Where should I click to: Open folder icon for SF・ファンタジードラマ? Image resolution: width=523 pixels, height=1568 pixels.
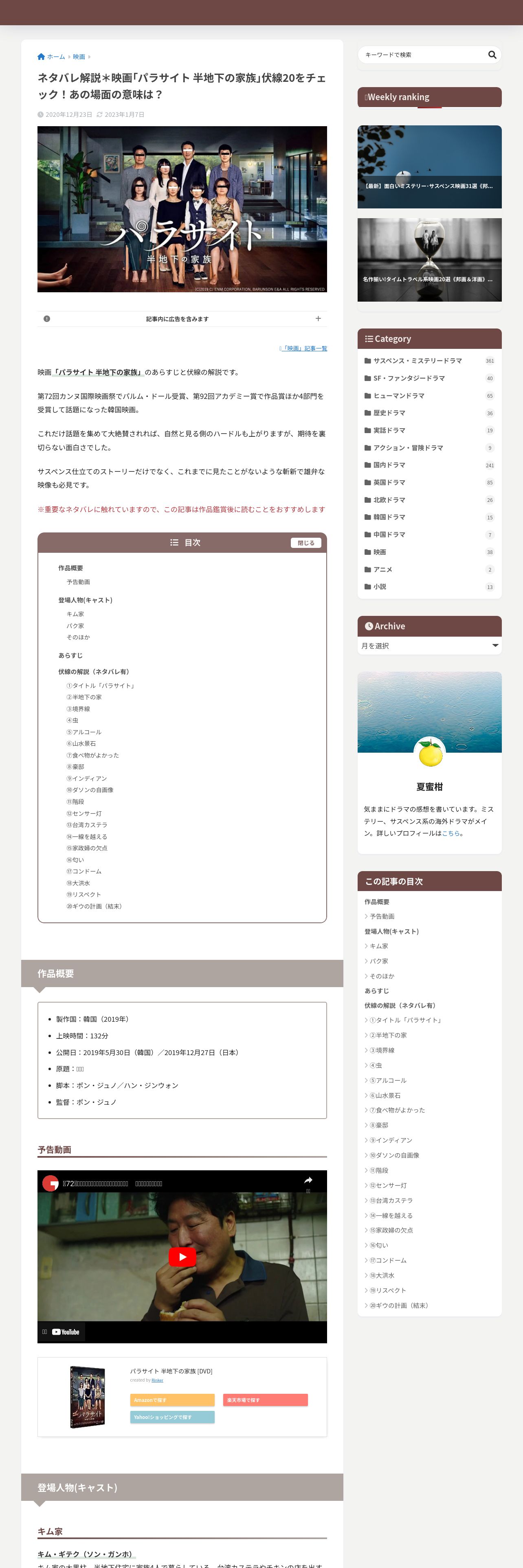coord(368,378)
